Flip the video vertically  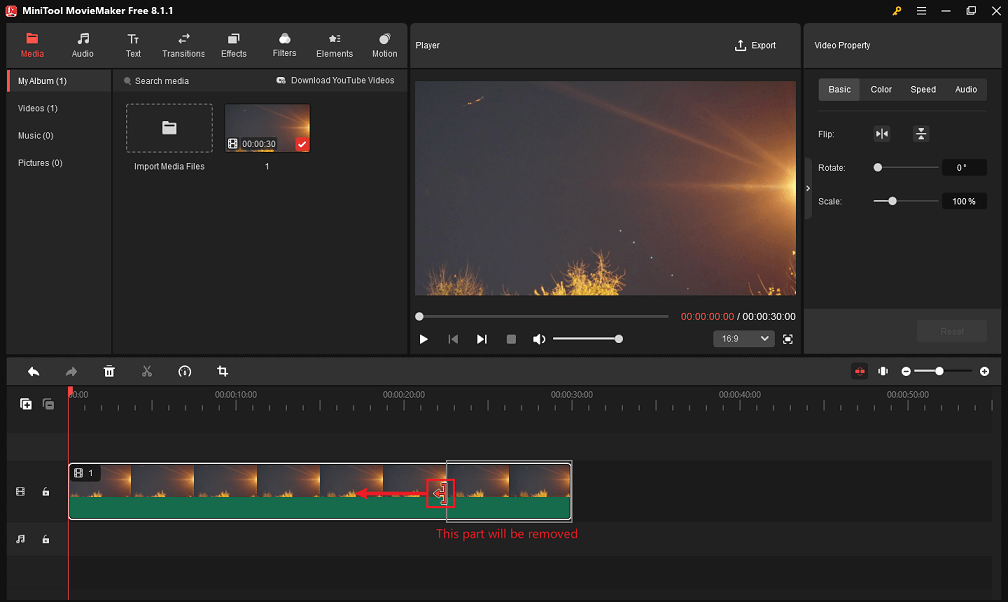pos(921,134)
